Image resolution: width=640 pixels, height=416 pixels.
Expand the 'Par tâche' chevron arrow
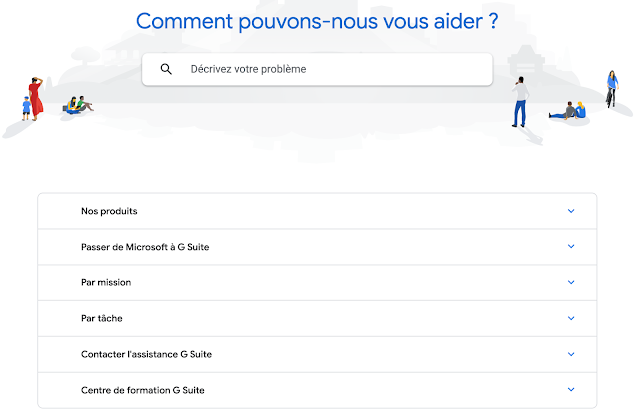click(x=571, y=318)
